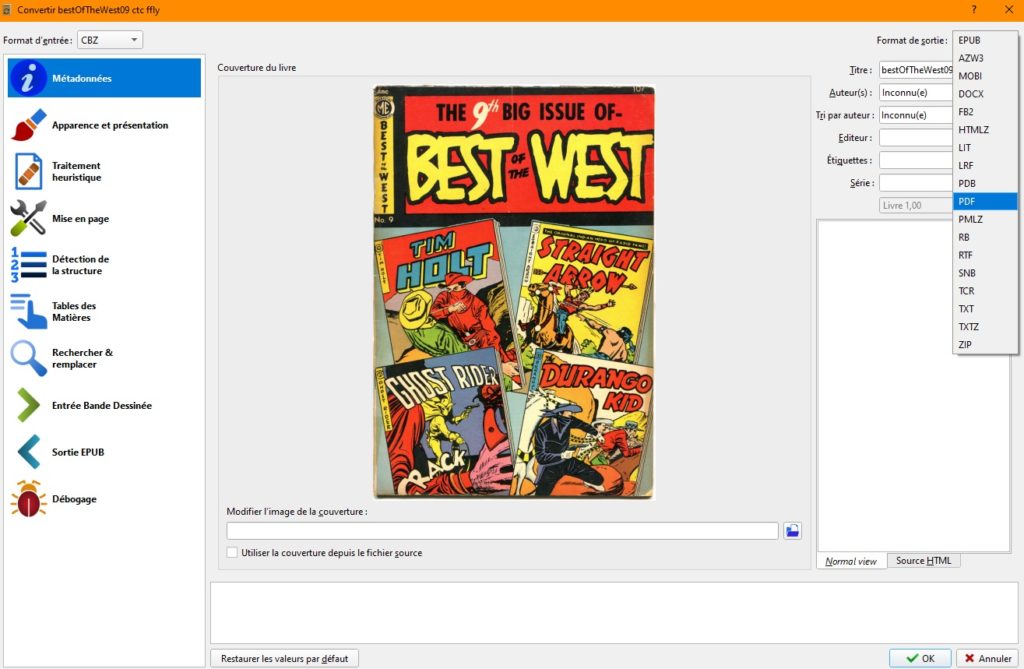
Task: Select the Tables des Matières icon
Action: coord(29,312)
